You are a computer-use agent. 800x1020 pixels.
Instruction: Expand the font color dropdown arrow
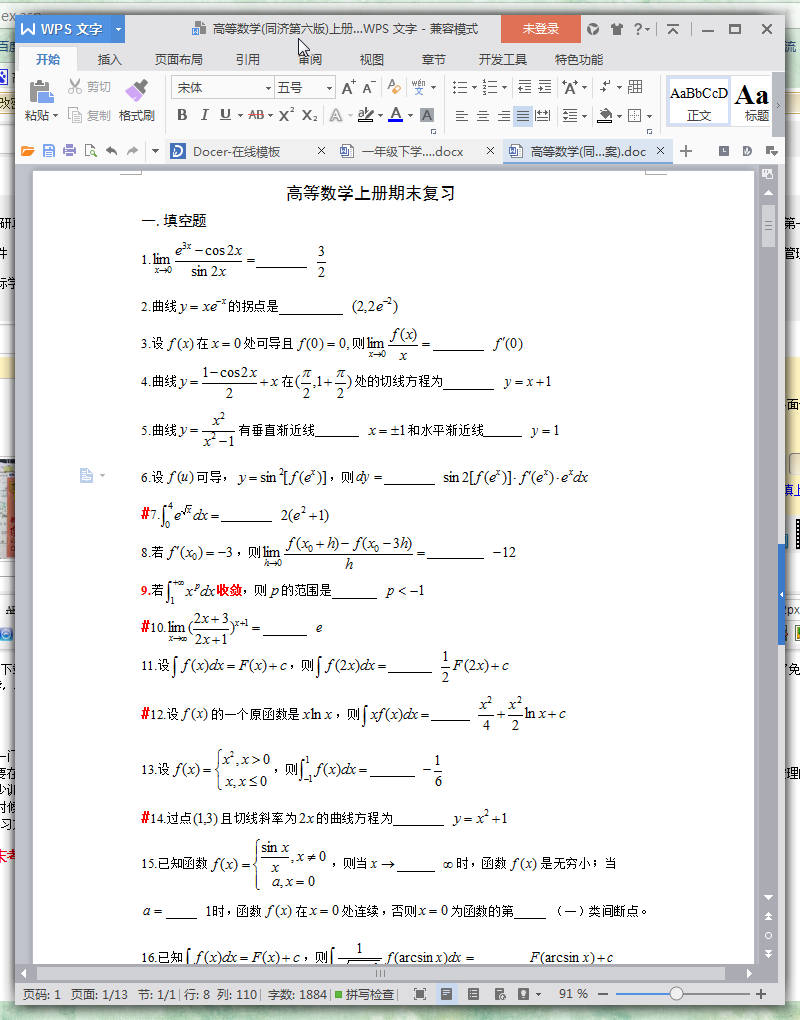[x=411, y=116]
